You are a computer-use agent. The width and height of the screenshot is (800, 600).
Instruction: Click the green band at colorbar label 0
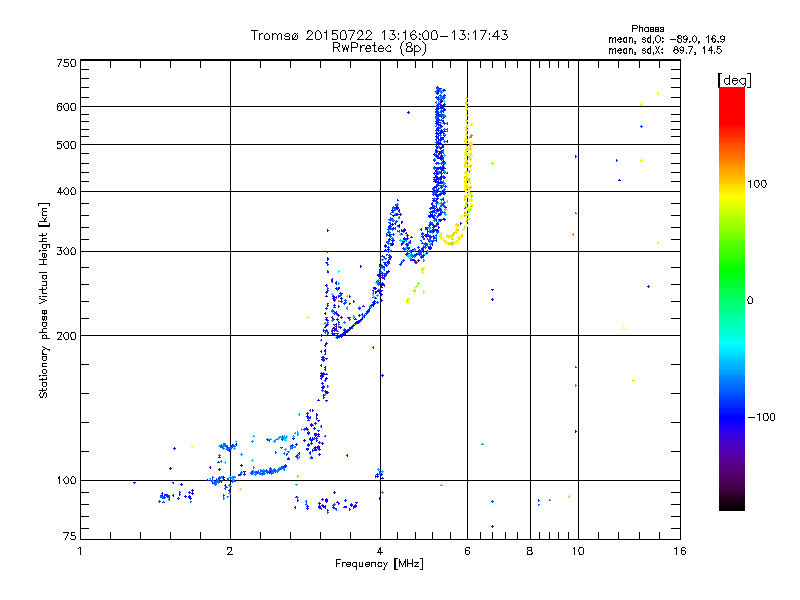coord(732,300)
